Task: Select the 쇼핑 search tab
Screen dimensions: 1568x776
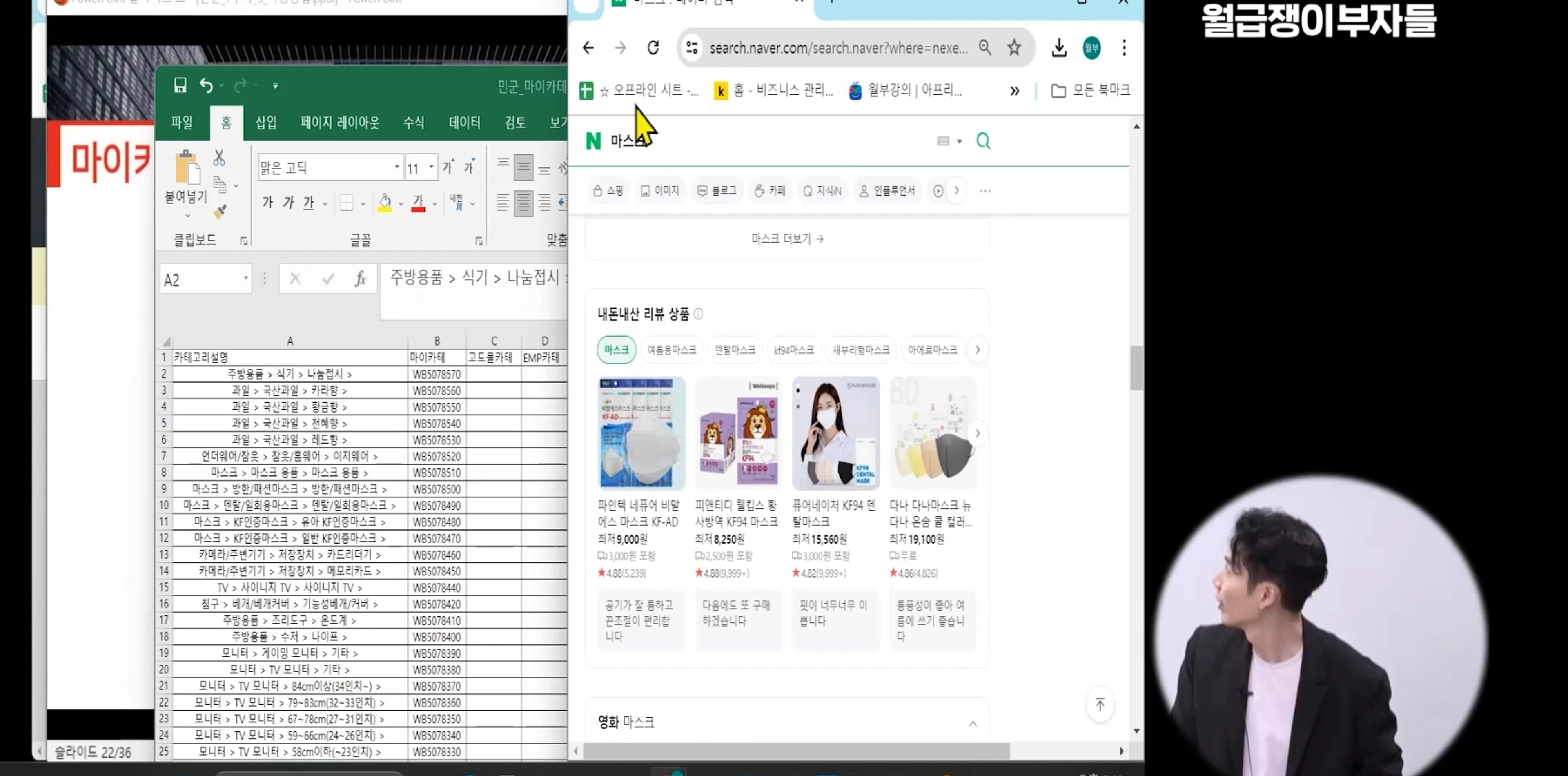Action: pos(608,191)
